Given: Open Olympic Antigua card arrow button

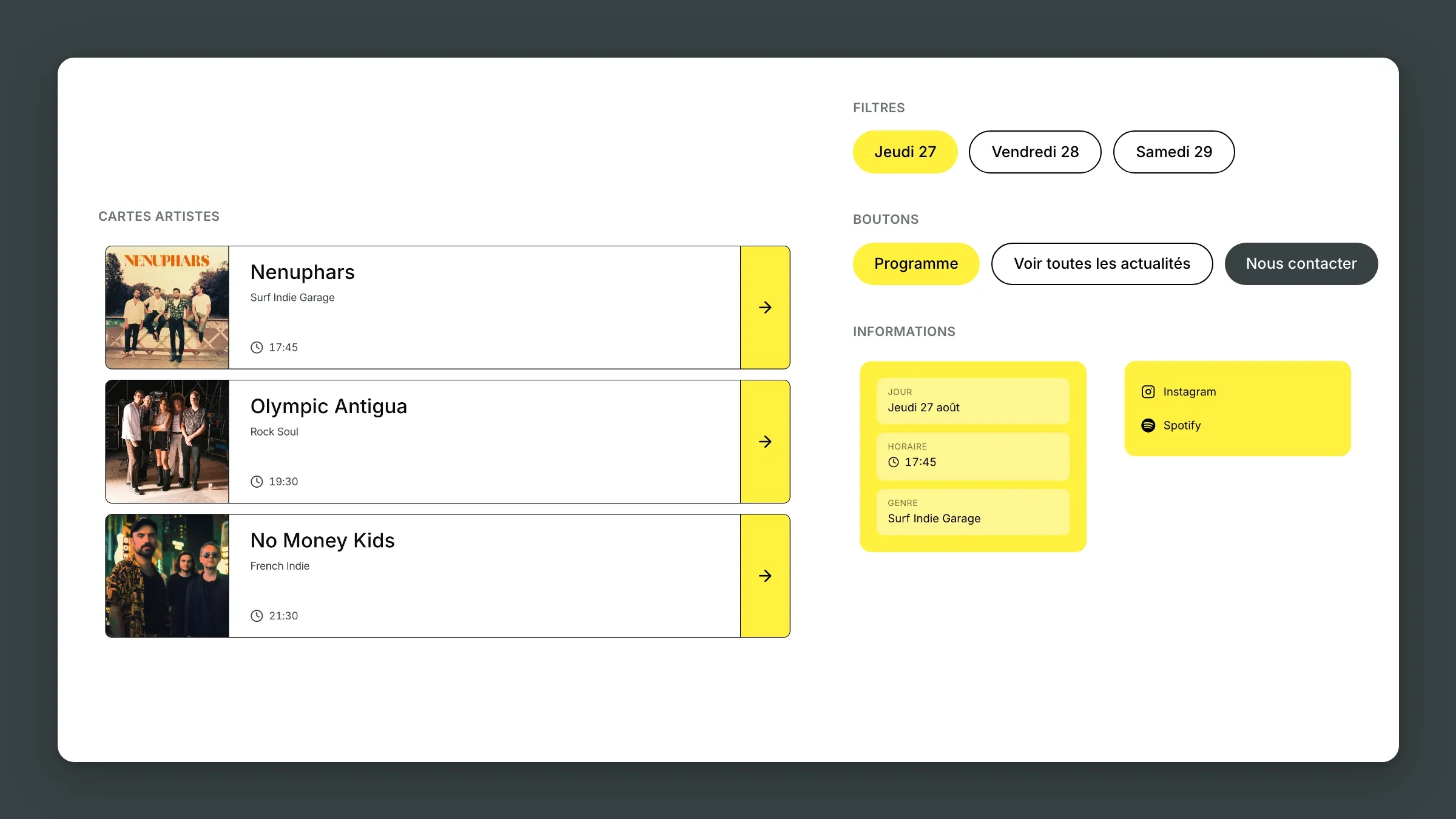Looking at the screenshot, I should [x=765, y=442].
